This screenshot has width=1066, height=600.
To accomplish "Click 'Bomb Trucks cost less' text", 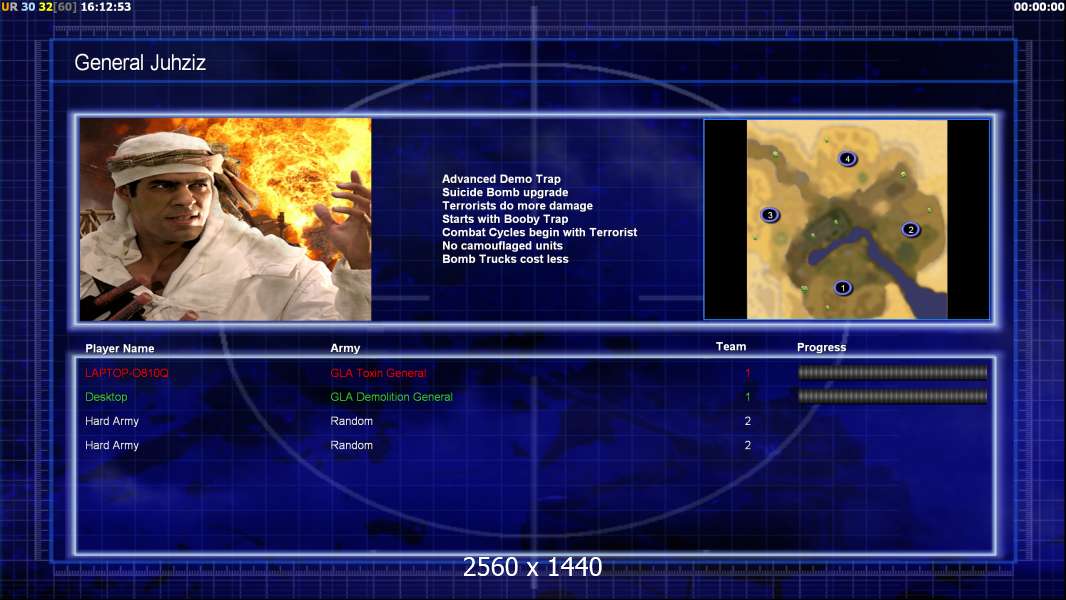I will tap(505, 259).
